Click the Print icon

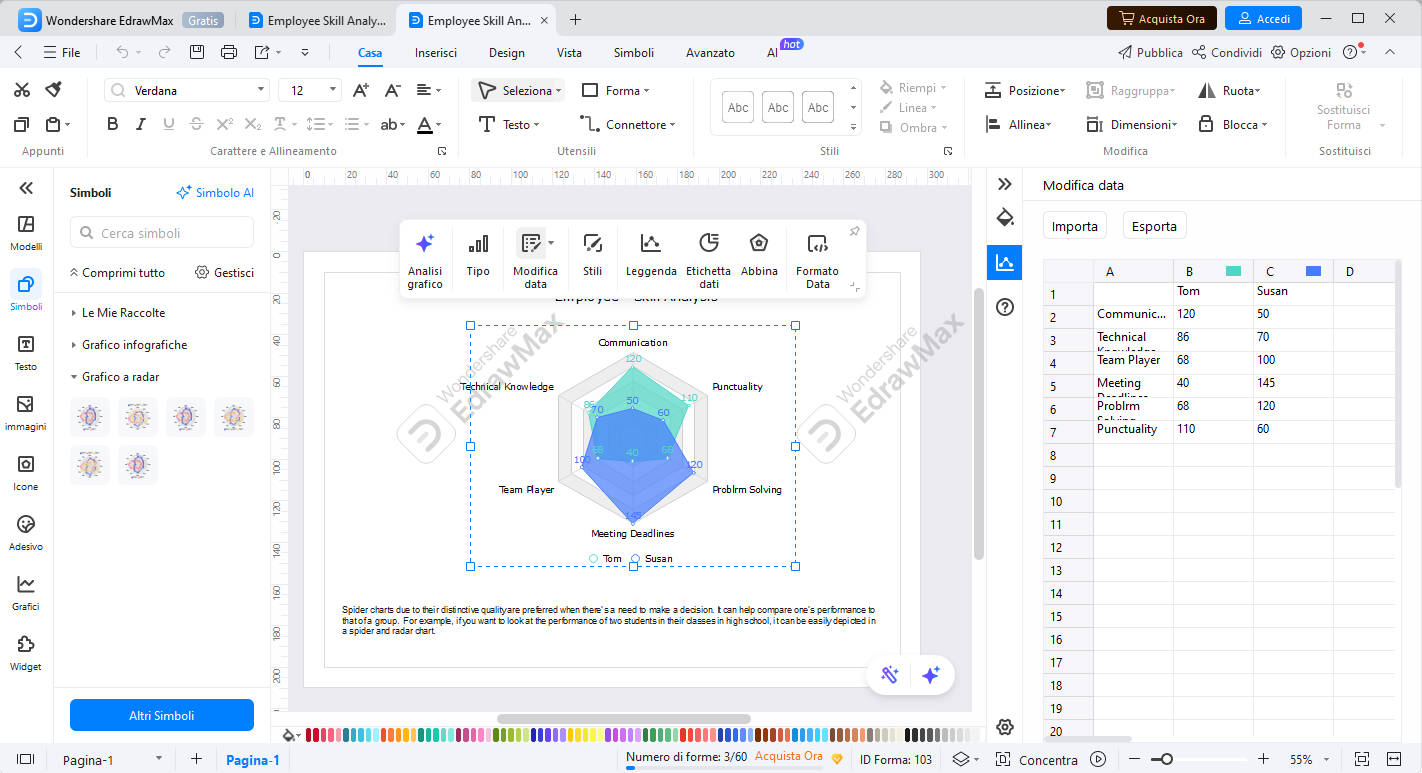pyautogui.click(x=229, y=52)
